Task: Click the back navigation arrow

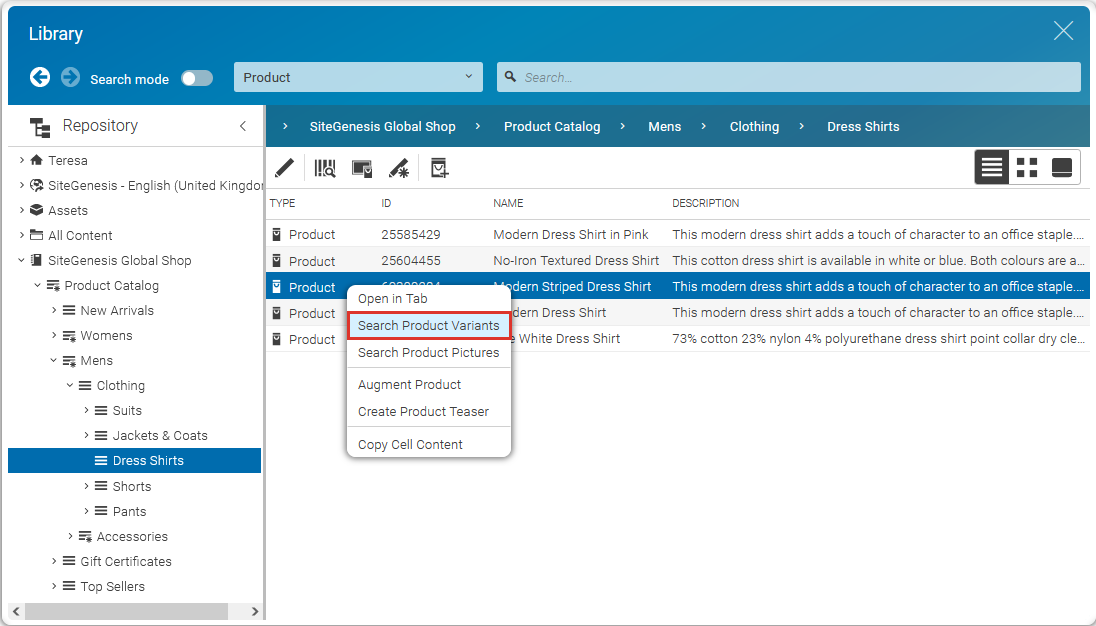Action: click(x=39, y=77)
